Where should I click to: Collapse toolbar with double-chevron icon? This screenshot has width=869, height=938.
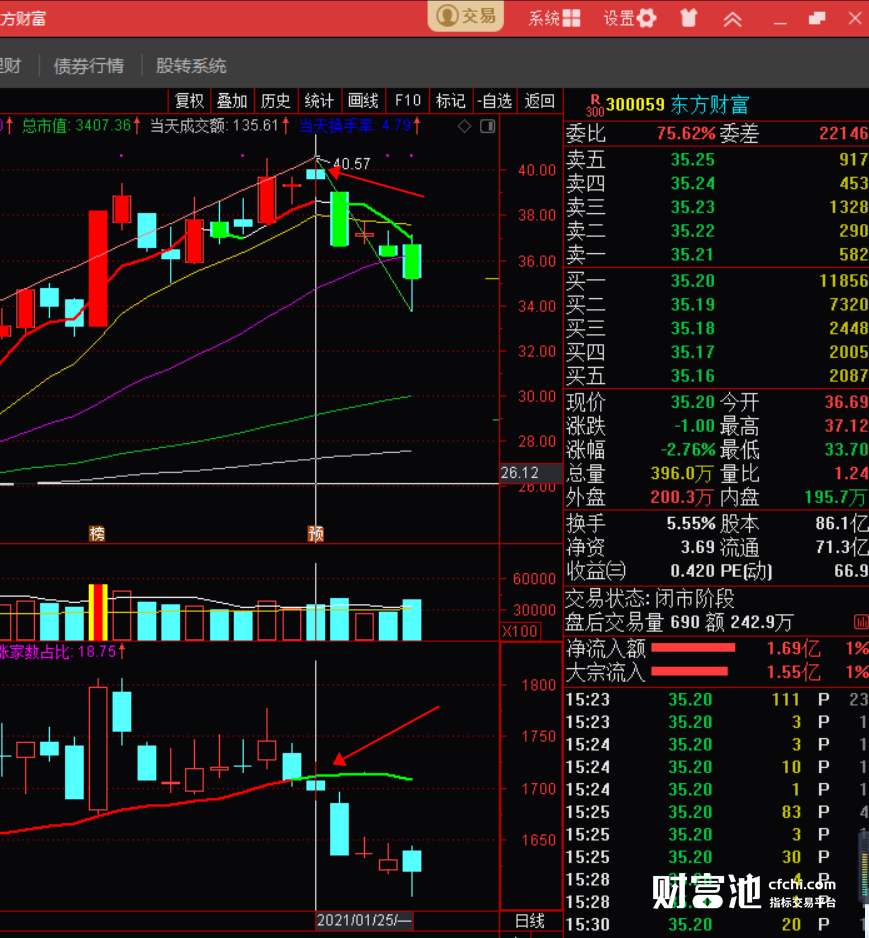(x=733, y=19)
